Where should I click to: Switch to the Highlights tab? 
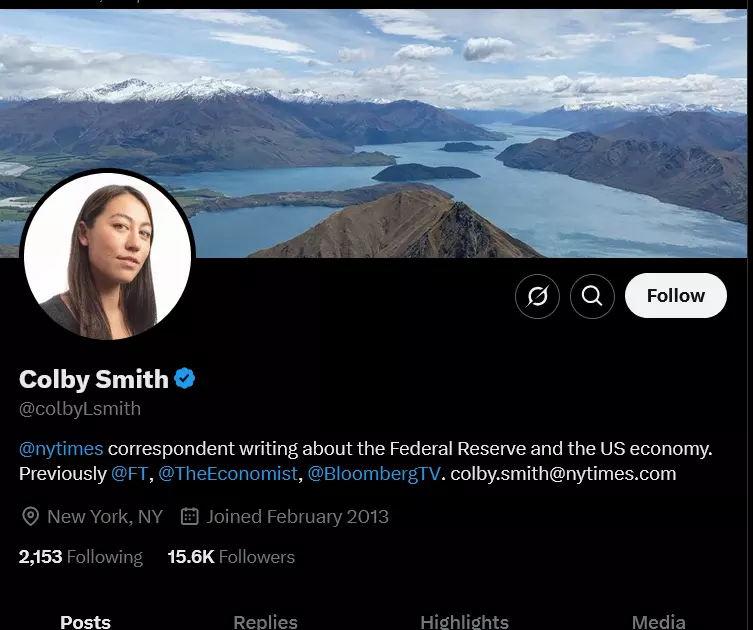click(464, 622)
